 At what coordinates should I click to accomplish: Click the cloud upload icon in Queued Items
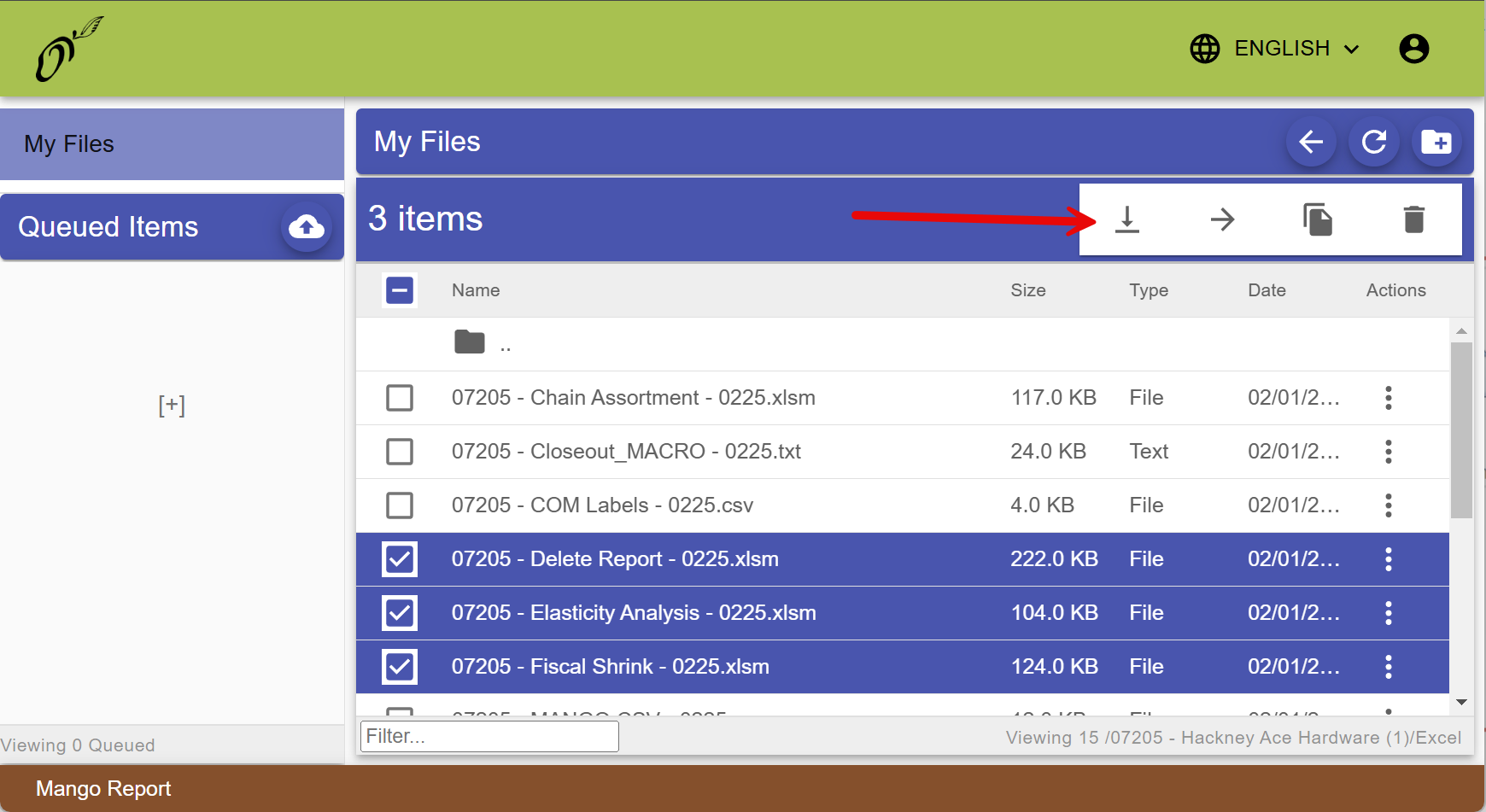[x=306, y=227]
